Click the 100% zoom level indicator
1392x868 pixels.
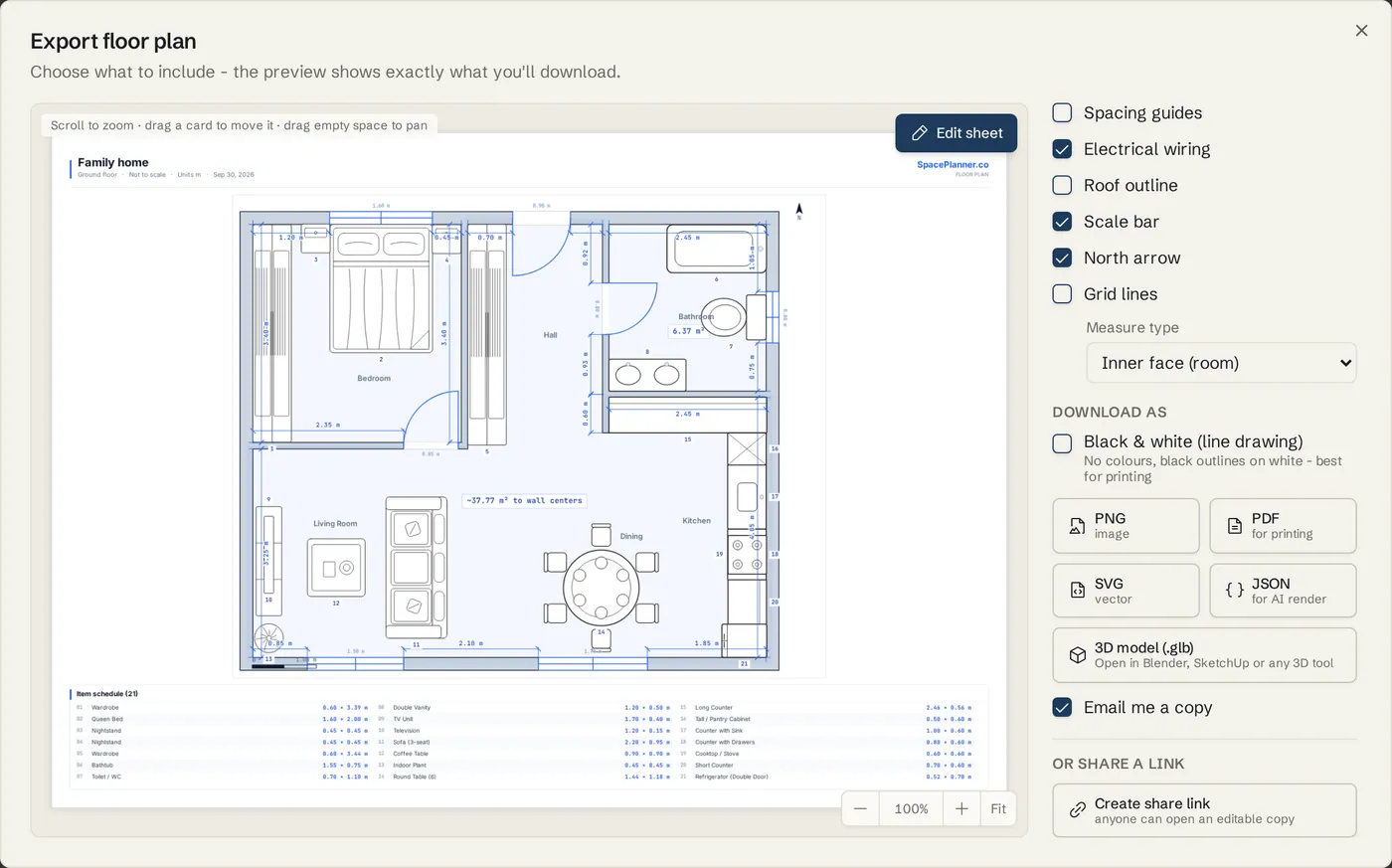[911, 809]
